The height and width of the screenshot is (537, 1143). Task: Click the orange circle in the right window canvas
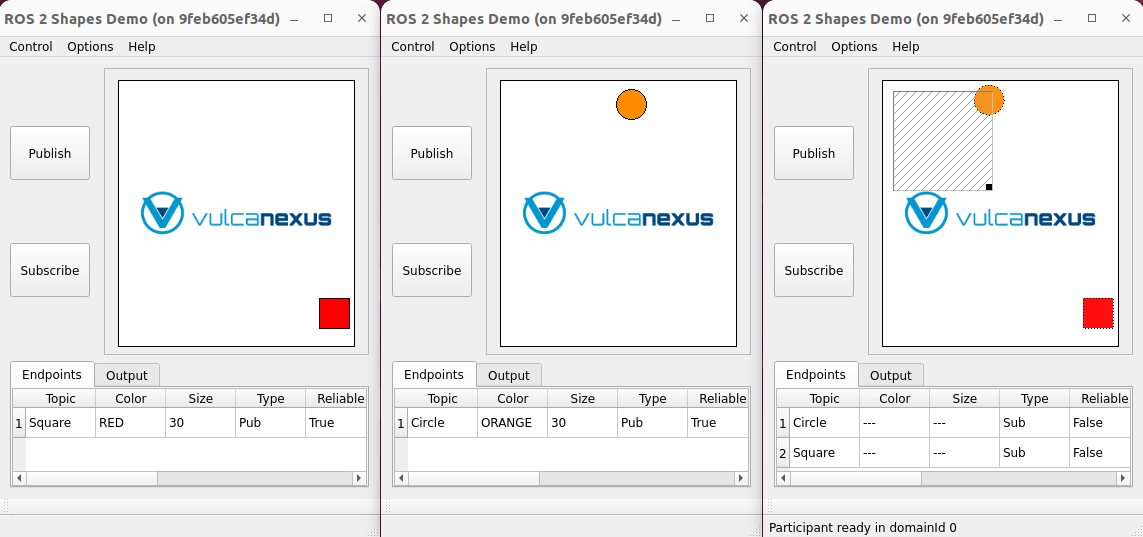pos(989,100)
